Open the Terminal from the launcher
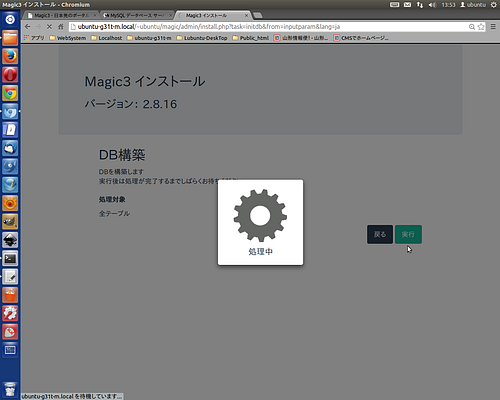500x400 pixels. click(x=10, y=258)
